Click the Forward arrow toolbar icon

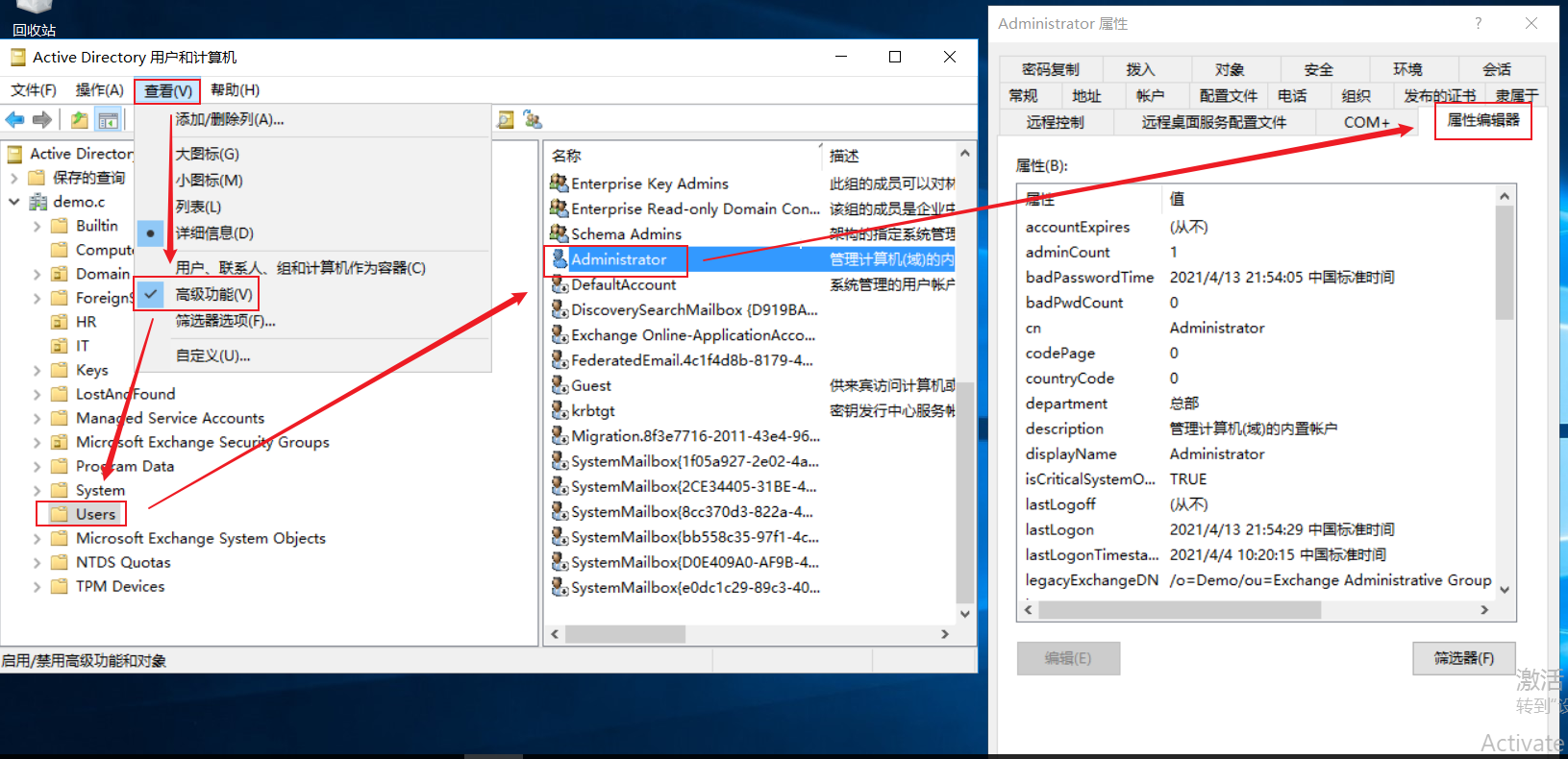pyautogui.click(x=42, y=120)
